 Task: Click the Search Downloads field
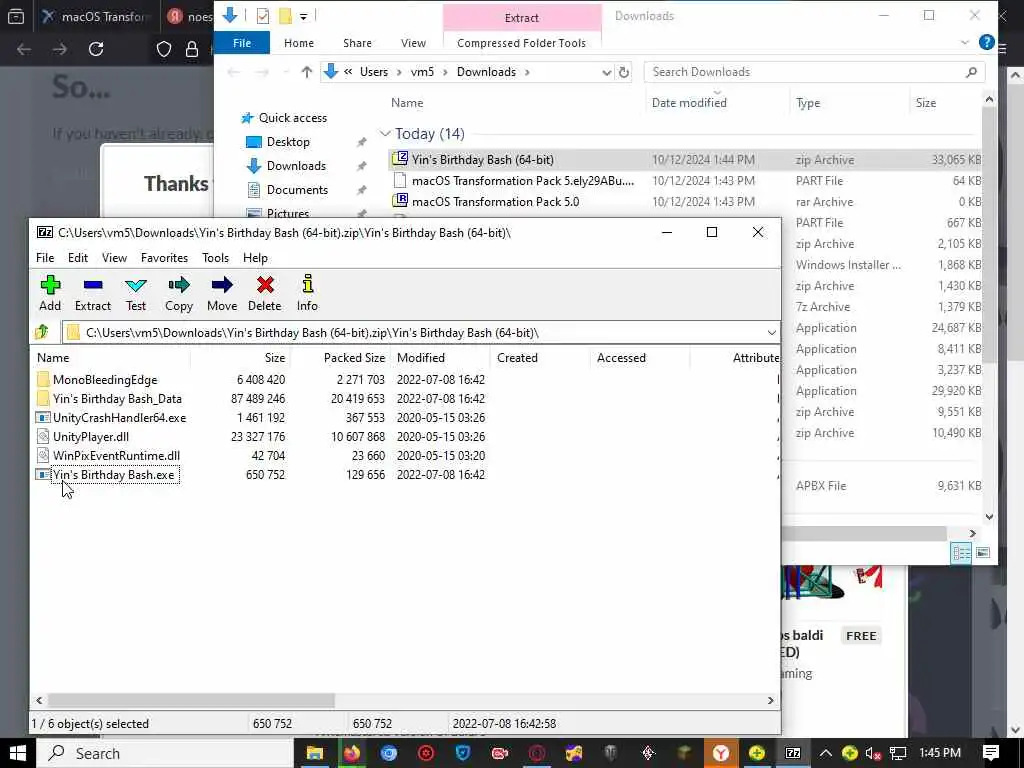tap(814, 72)
